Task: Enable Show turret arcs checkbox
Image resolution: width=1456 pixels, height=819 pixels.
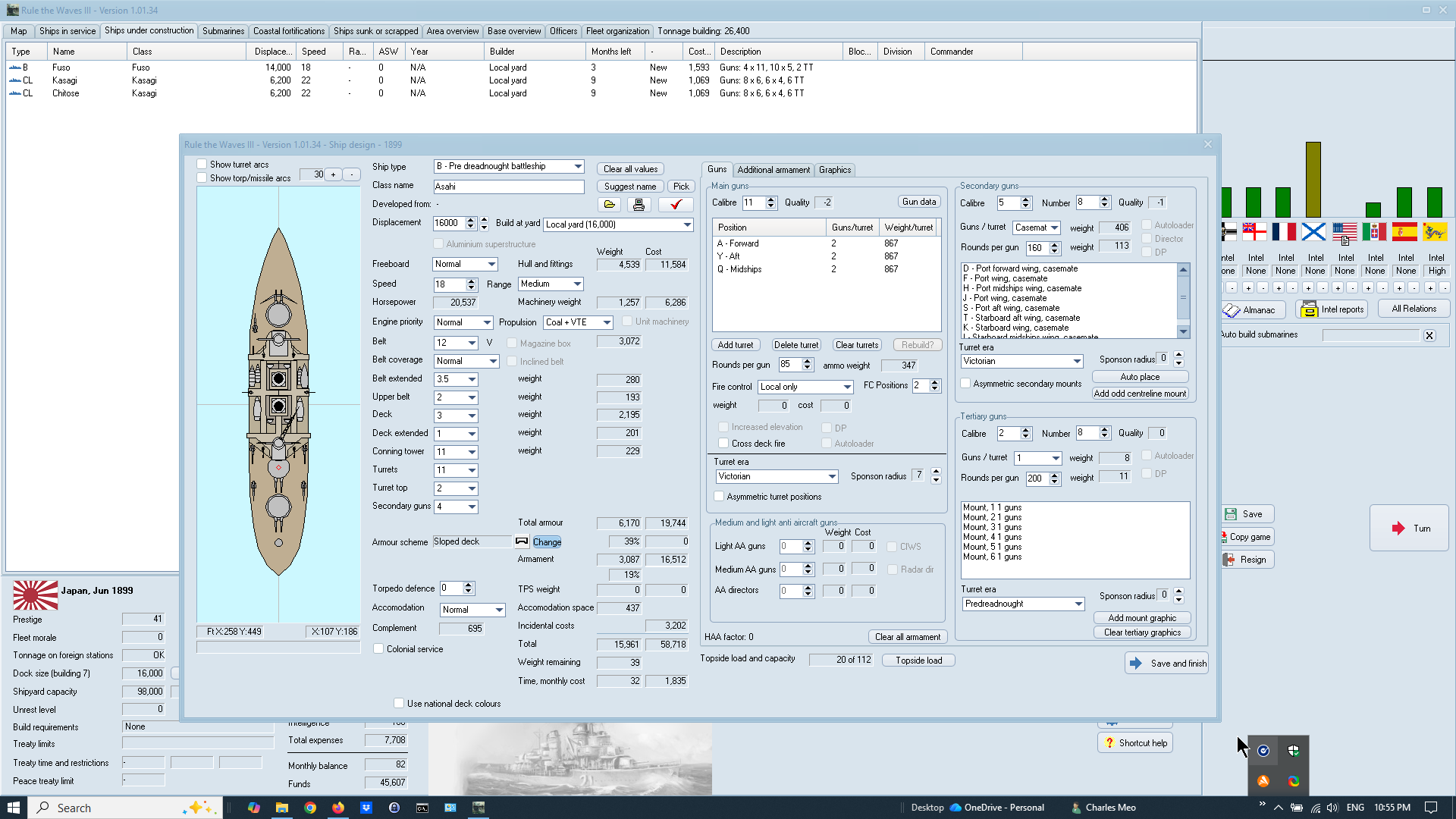Action: click(202, 164)
